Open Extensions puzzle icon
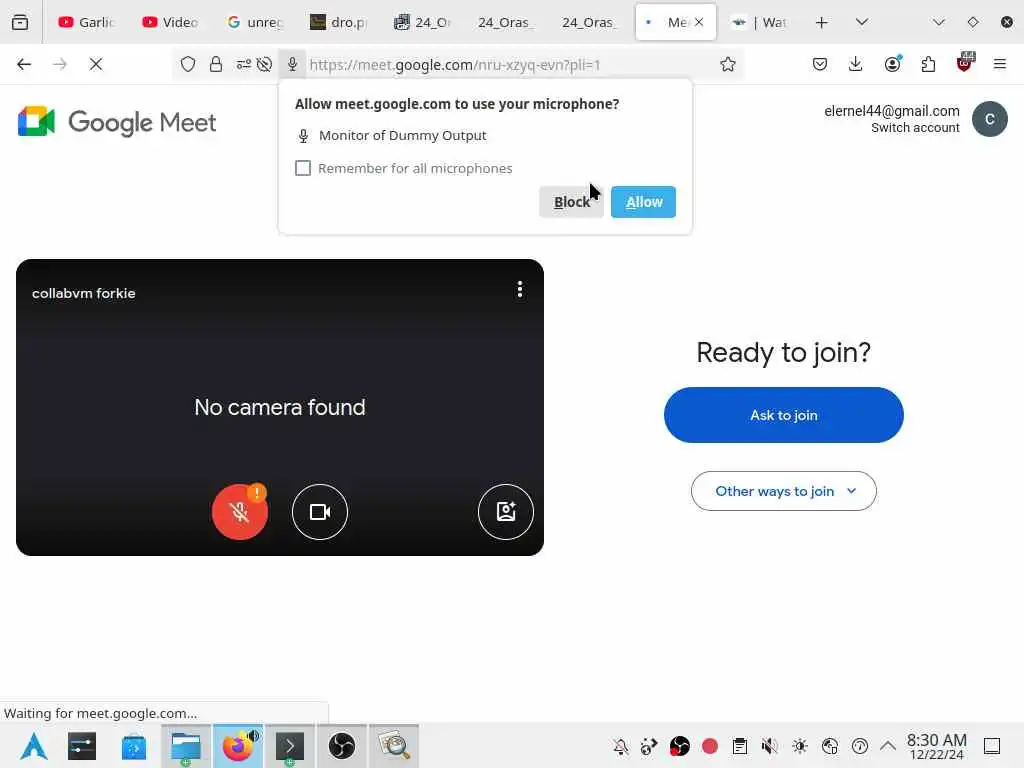This screenshot has width=1024, height=768. click(928, 64)
